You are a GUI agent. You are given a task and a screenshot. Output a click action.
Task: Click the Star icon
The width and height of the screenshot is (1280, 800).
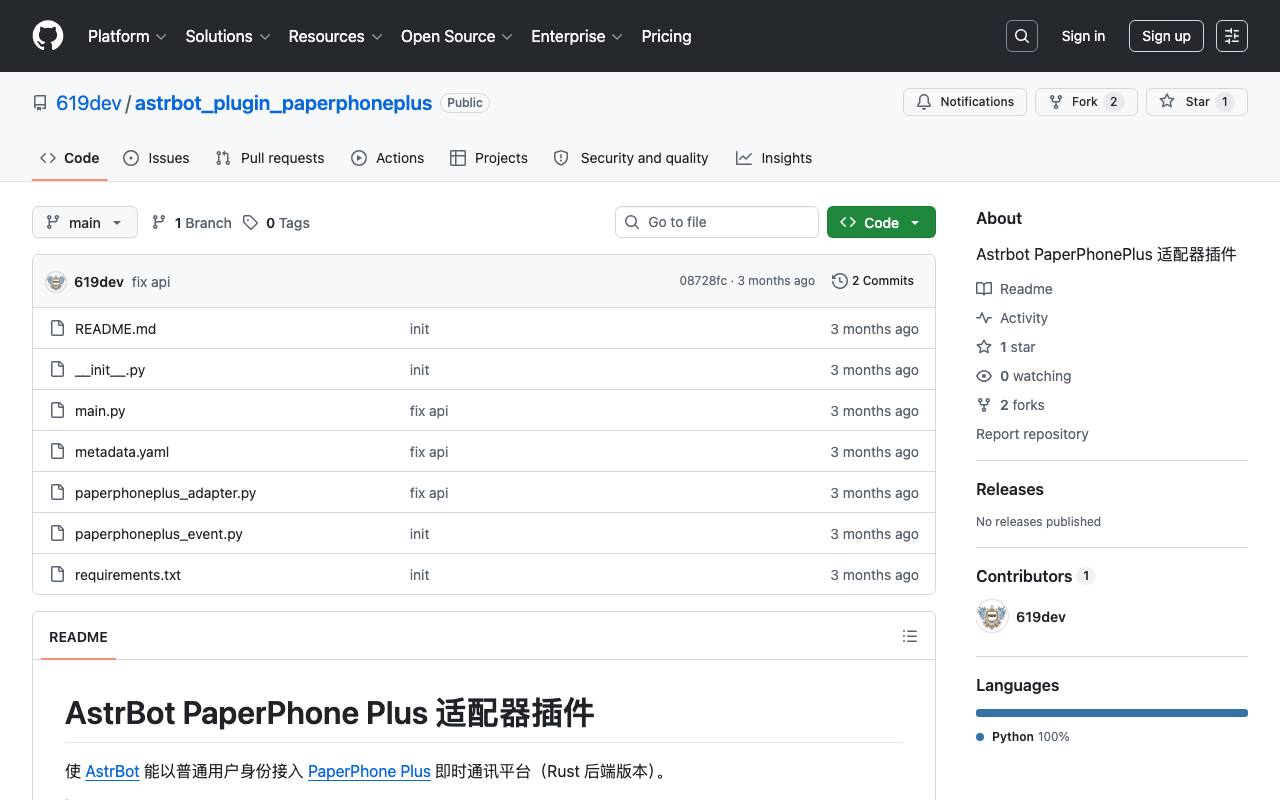[x=1167, y=102]
